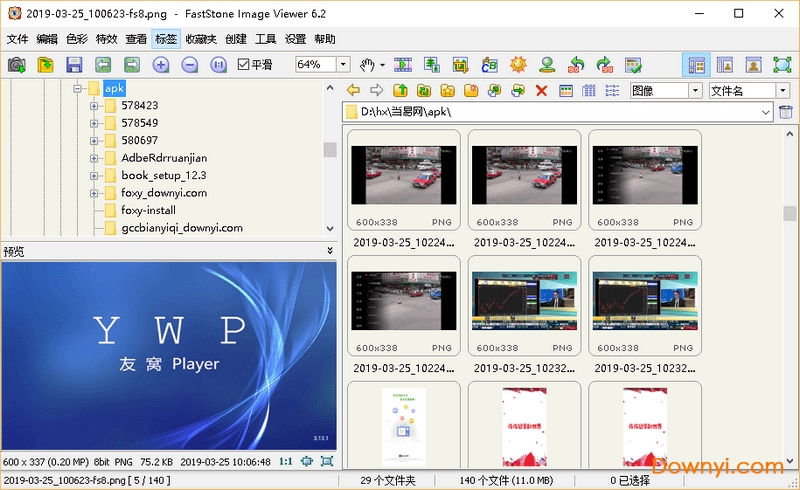
Task: Select the foxy-install folder in tree
Action: (x=149, y=210)
